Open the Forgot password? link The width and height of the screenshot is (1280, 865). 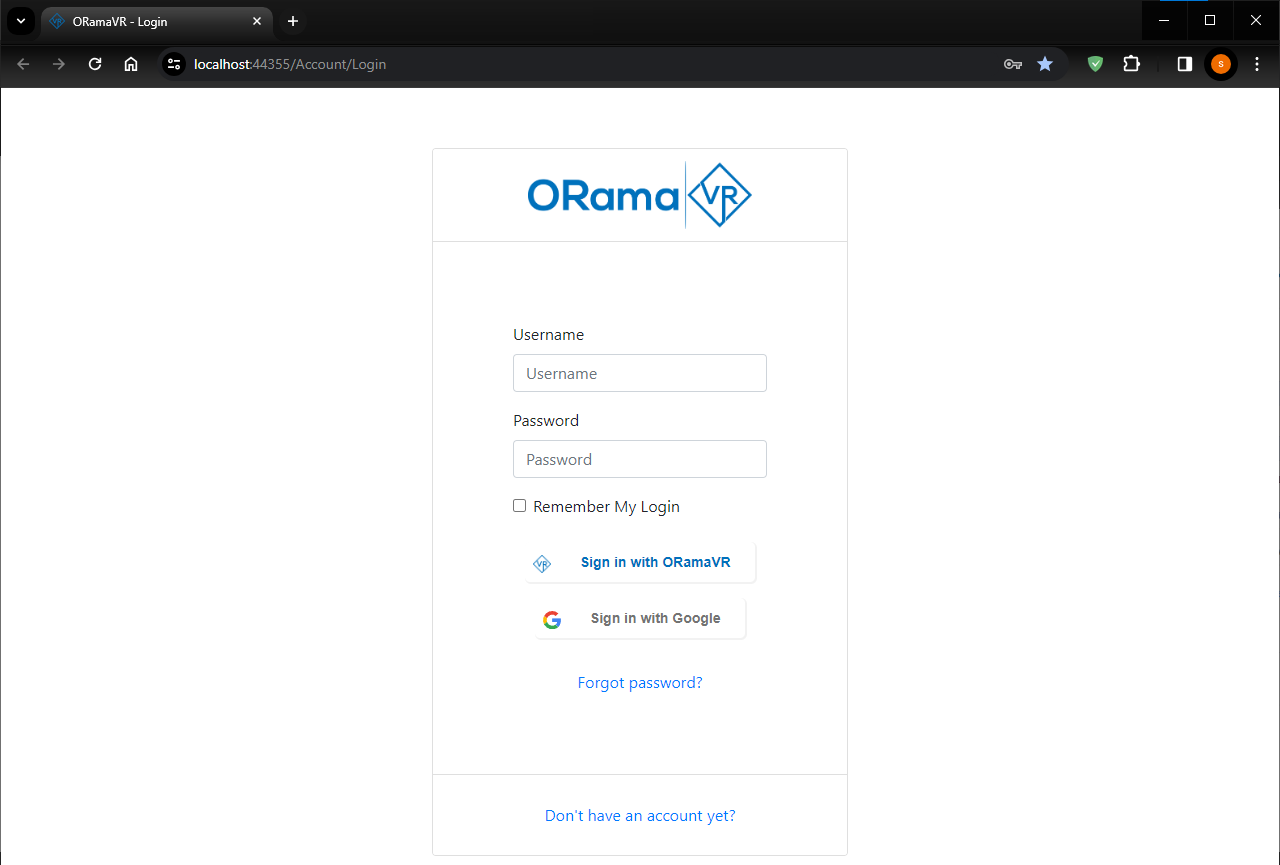pyautogui.click(x=640, y=683)
